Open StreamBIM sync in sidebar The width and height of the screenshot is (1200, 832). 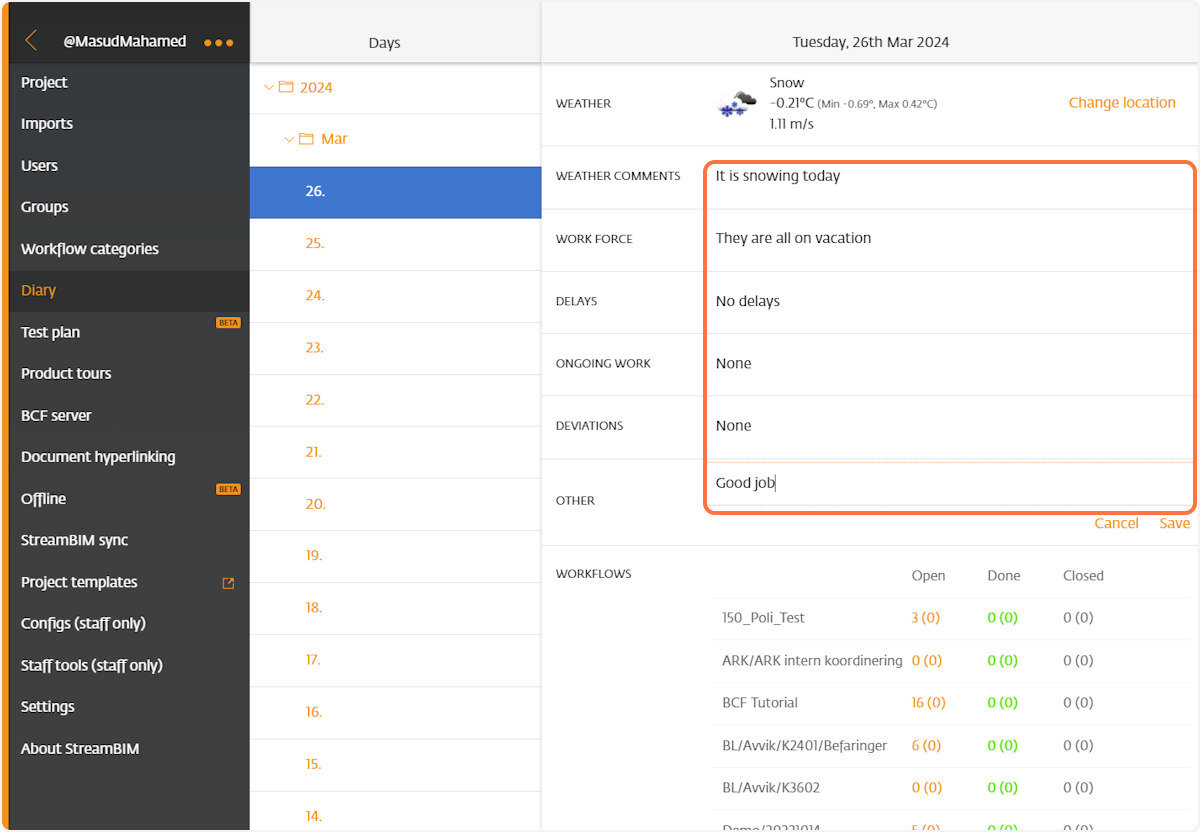[x=129, y=540]
